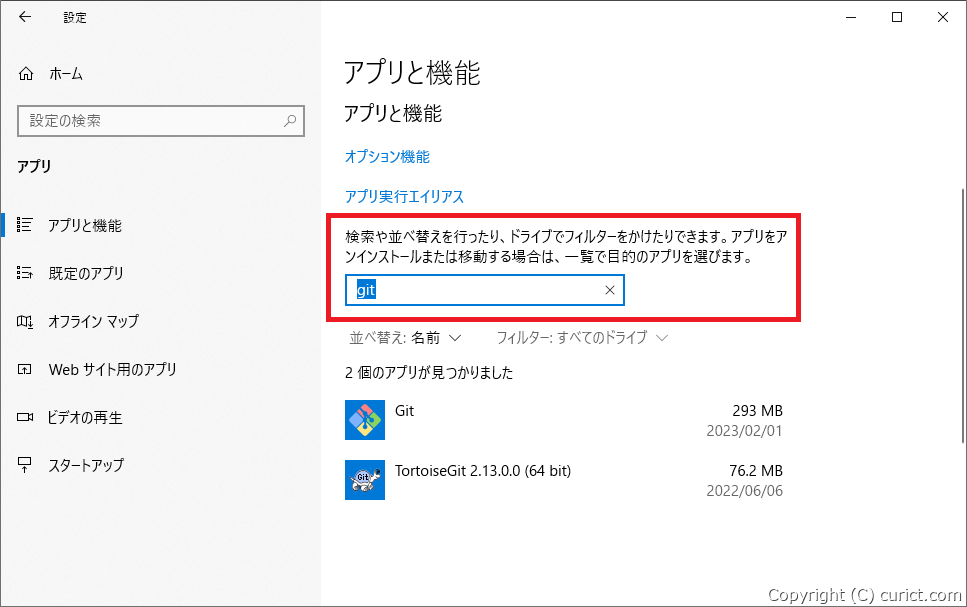Click the TortoiseGit app icon
The height and width of the screenshot is (607, 967).
[x=365, y=480]
